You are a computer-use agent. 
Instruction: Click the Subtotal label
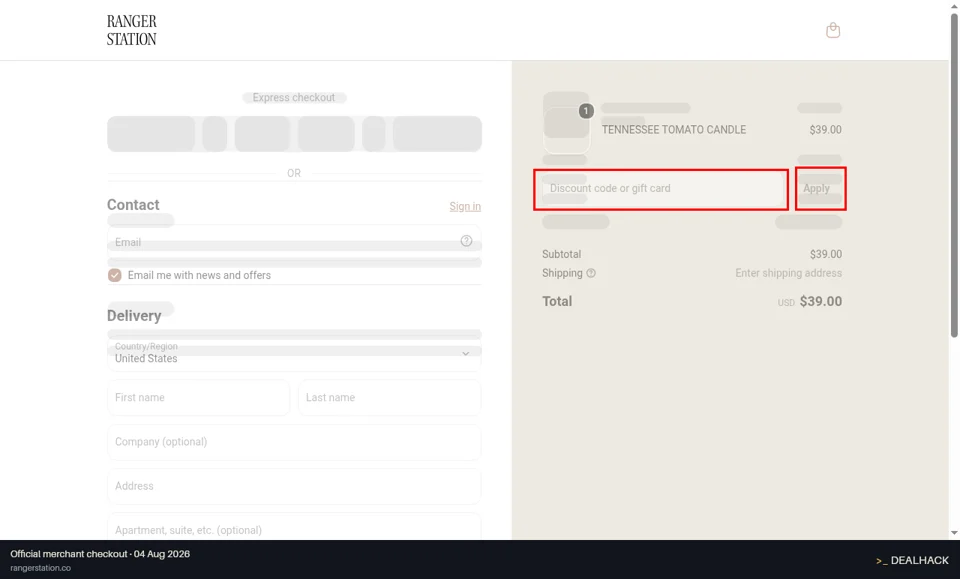(561, 254)
